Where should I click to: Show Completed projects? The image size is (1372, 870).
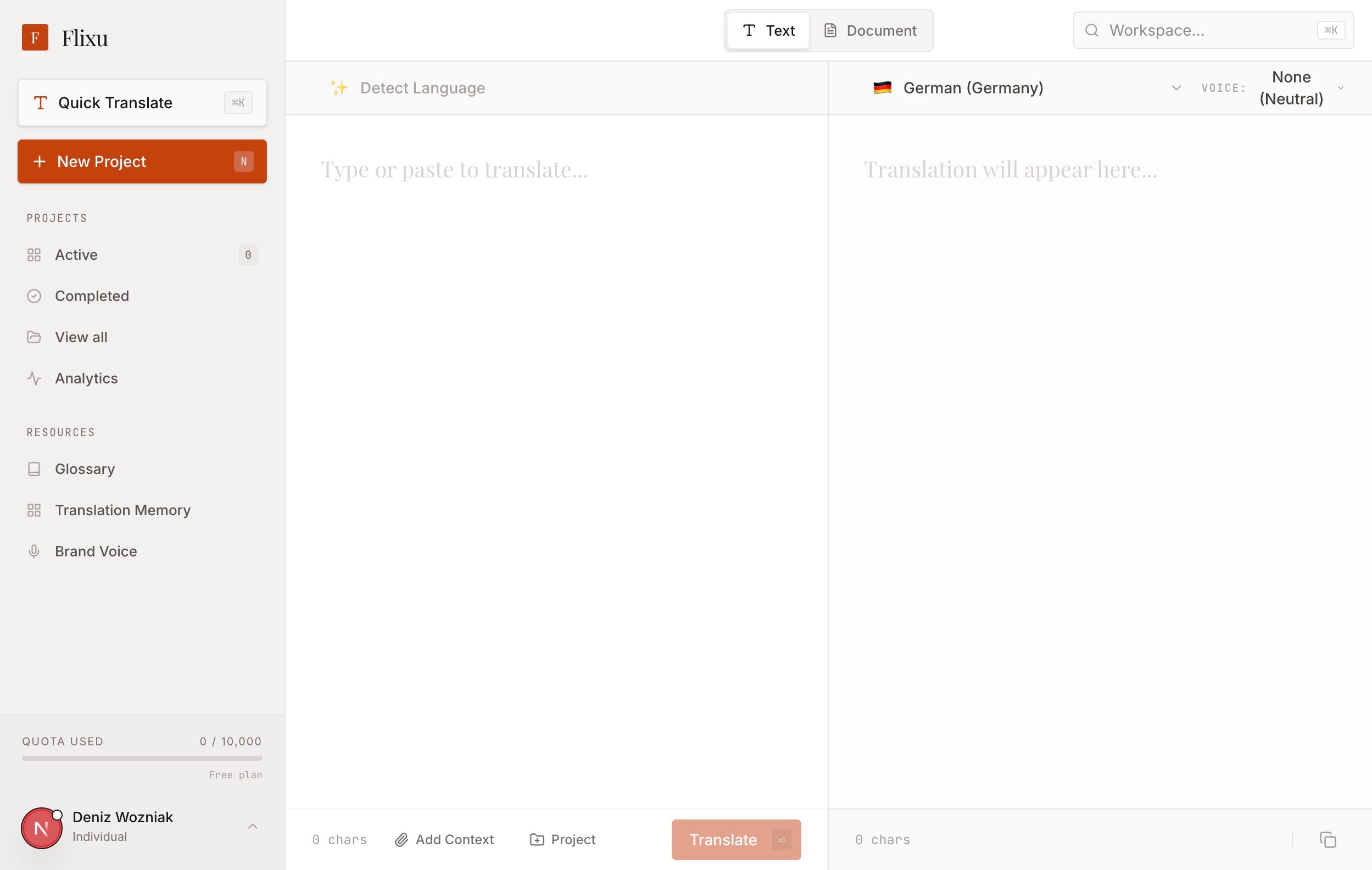(92, 295)
